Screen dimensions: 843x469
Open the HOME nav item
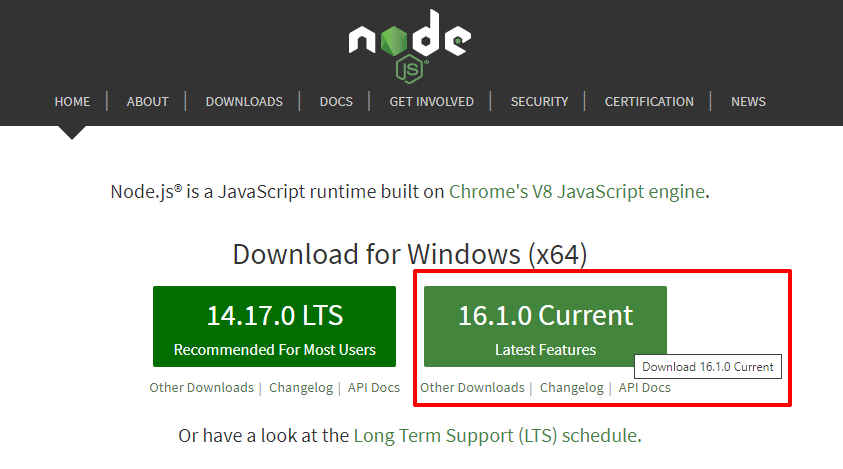(x=72, y=102)
